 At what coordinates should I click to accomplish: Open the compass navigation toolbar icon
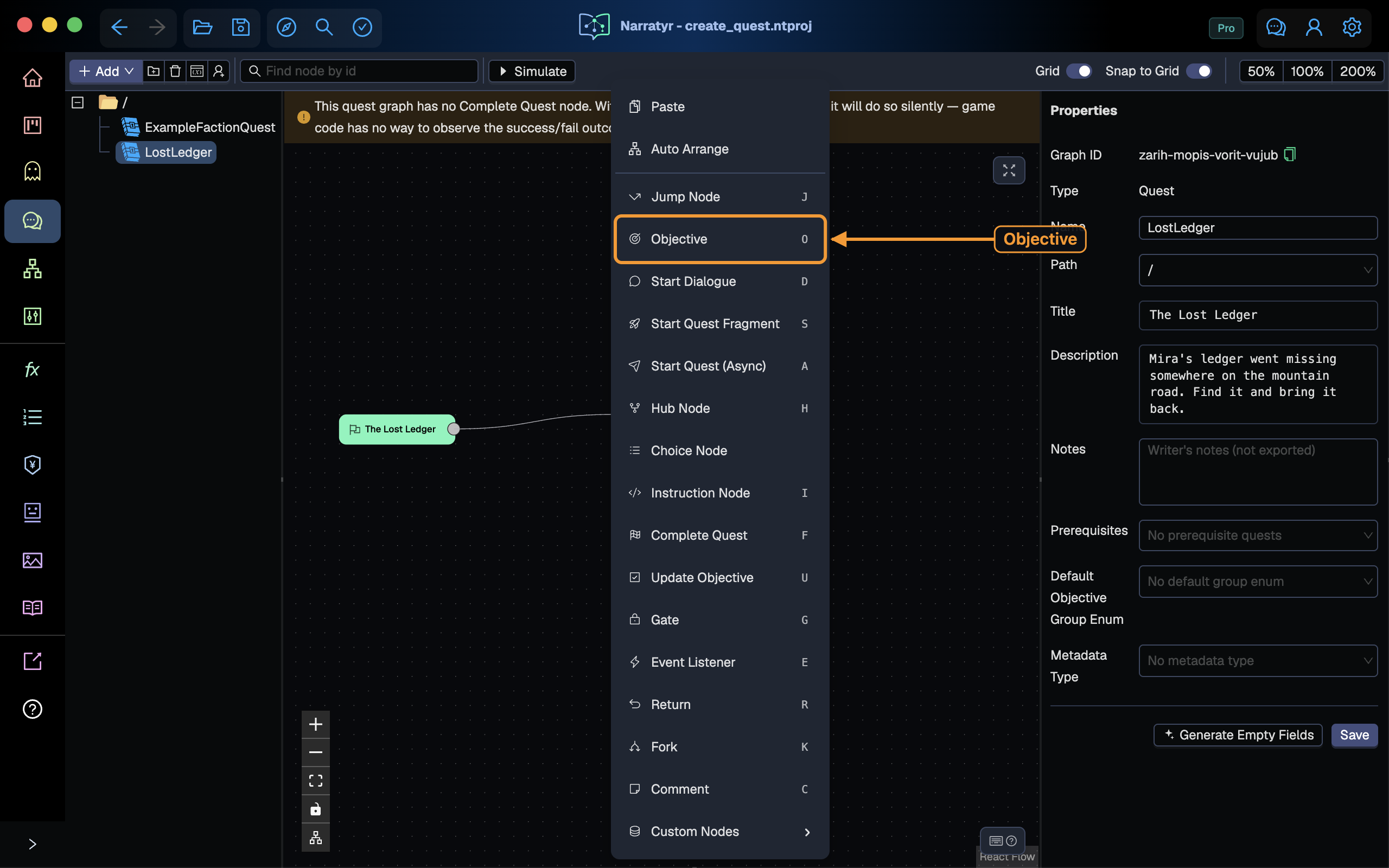pos(286,27)
